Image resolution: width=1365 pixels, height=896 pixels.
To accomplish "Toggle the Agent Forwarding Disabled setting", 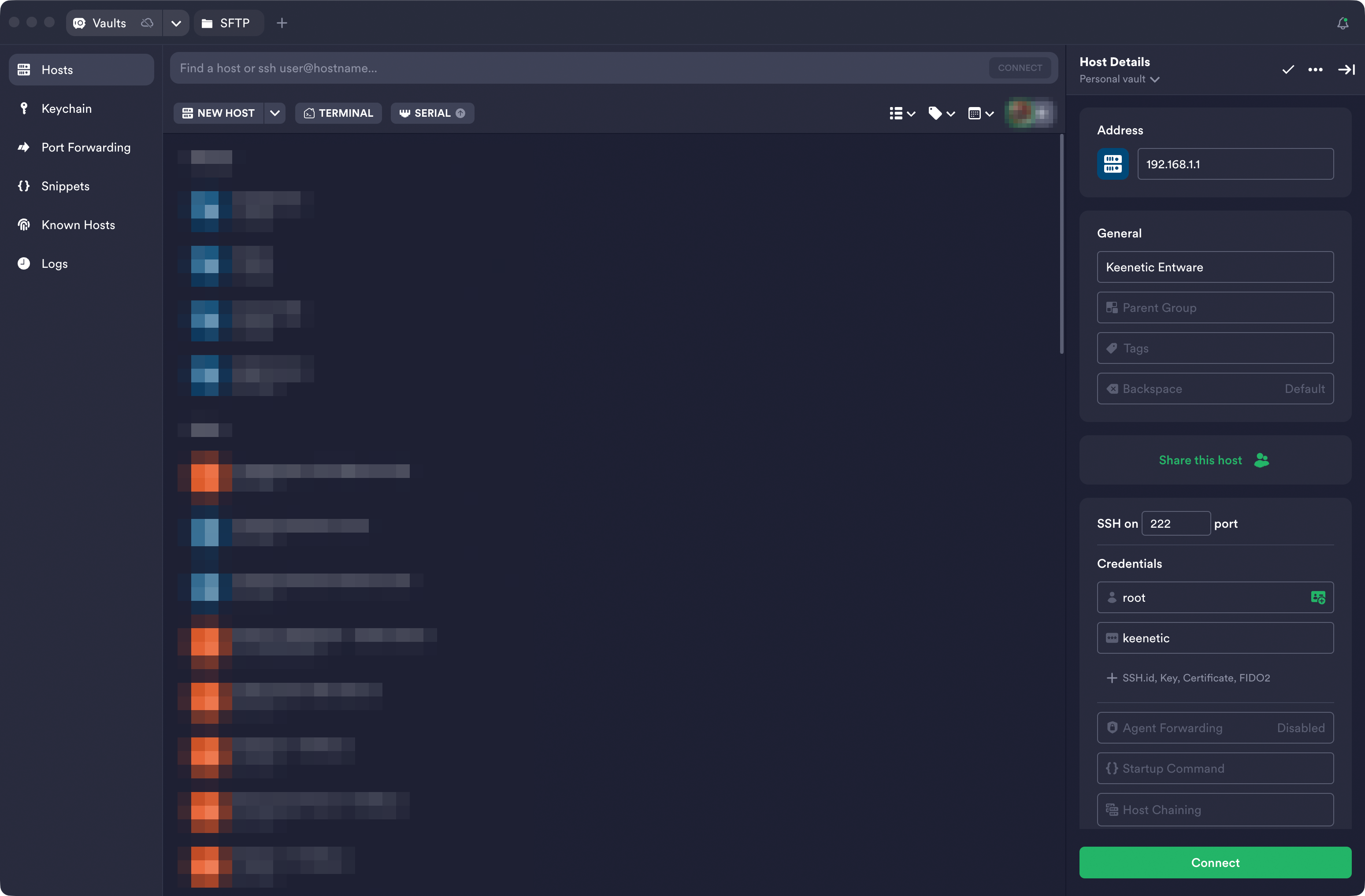I will tap(1215, 728).
